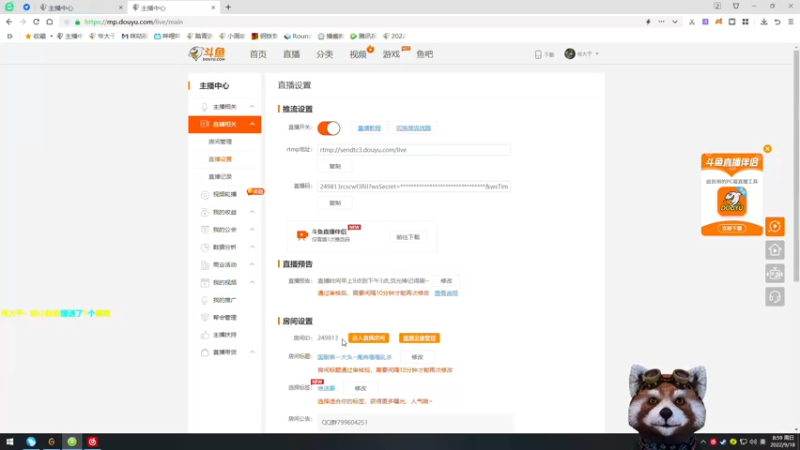Click the second orange button beside room ID
The height and width of the screenshot is (450, 800).
pos(419,338)
